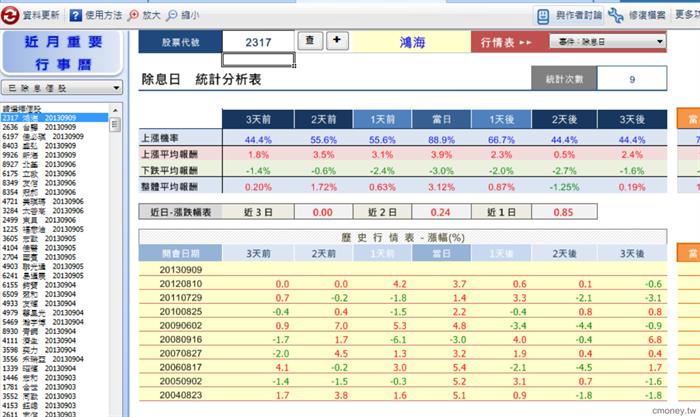This screenshot has width=700, height=417.
Task: Open the 使用方法 help icon
Action: pyautogui.click(x=76, y=16)
